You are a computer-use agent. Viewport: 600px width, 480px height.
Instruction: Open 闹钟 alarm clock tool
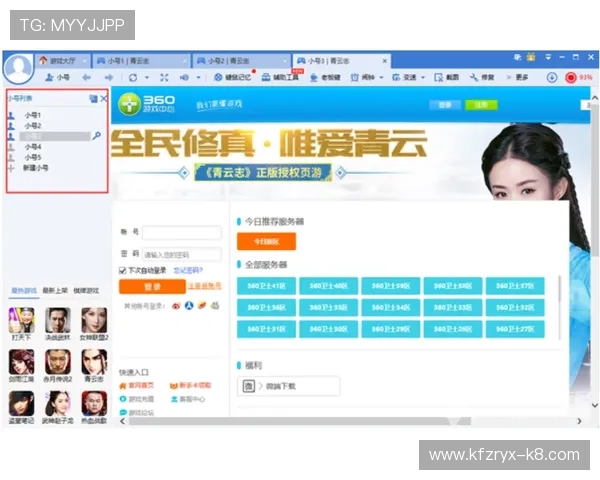362,77
